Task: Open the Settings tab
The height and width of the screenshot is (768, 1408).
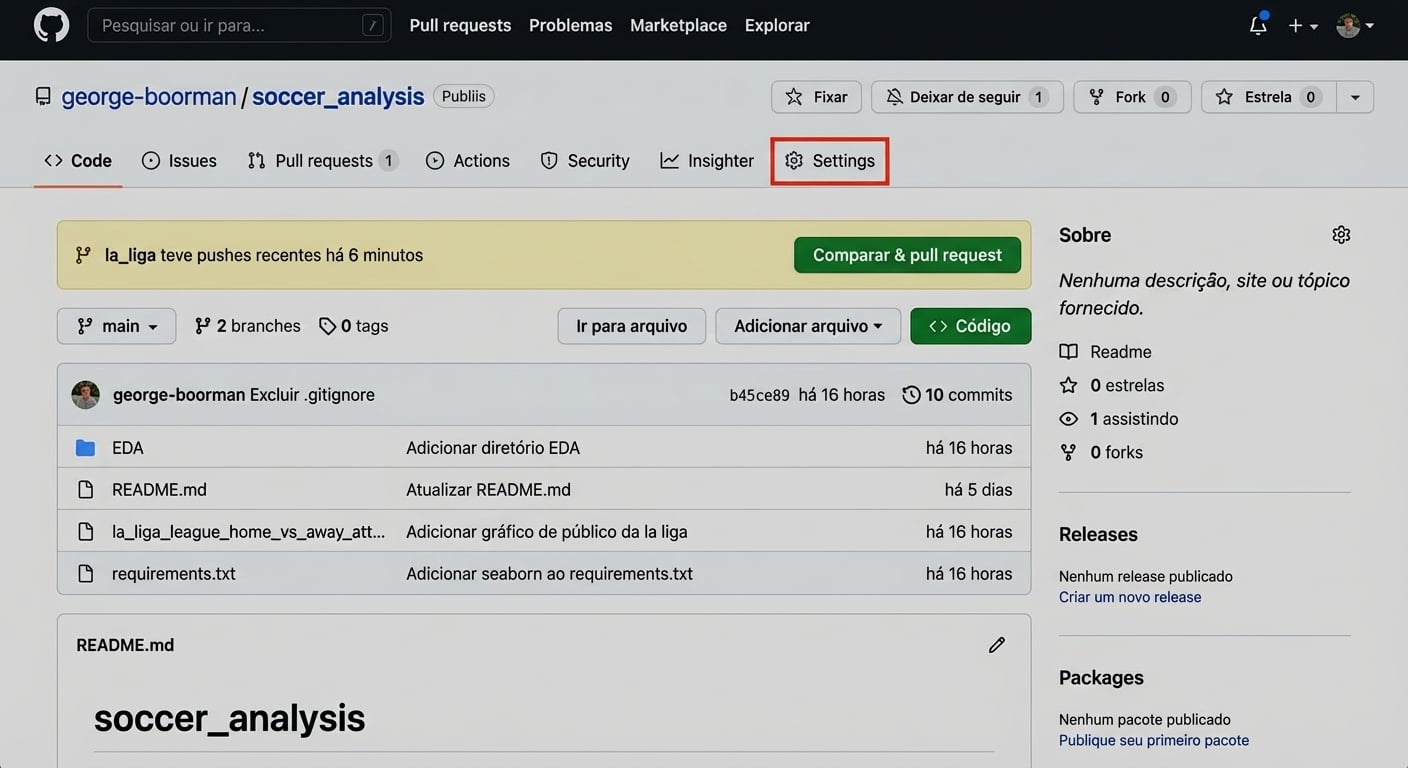Action: point(830,161)
